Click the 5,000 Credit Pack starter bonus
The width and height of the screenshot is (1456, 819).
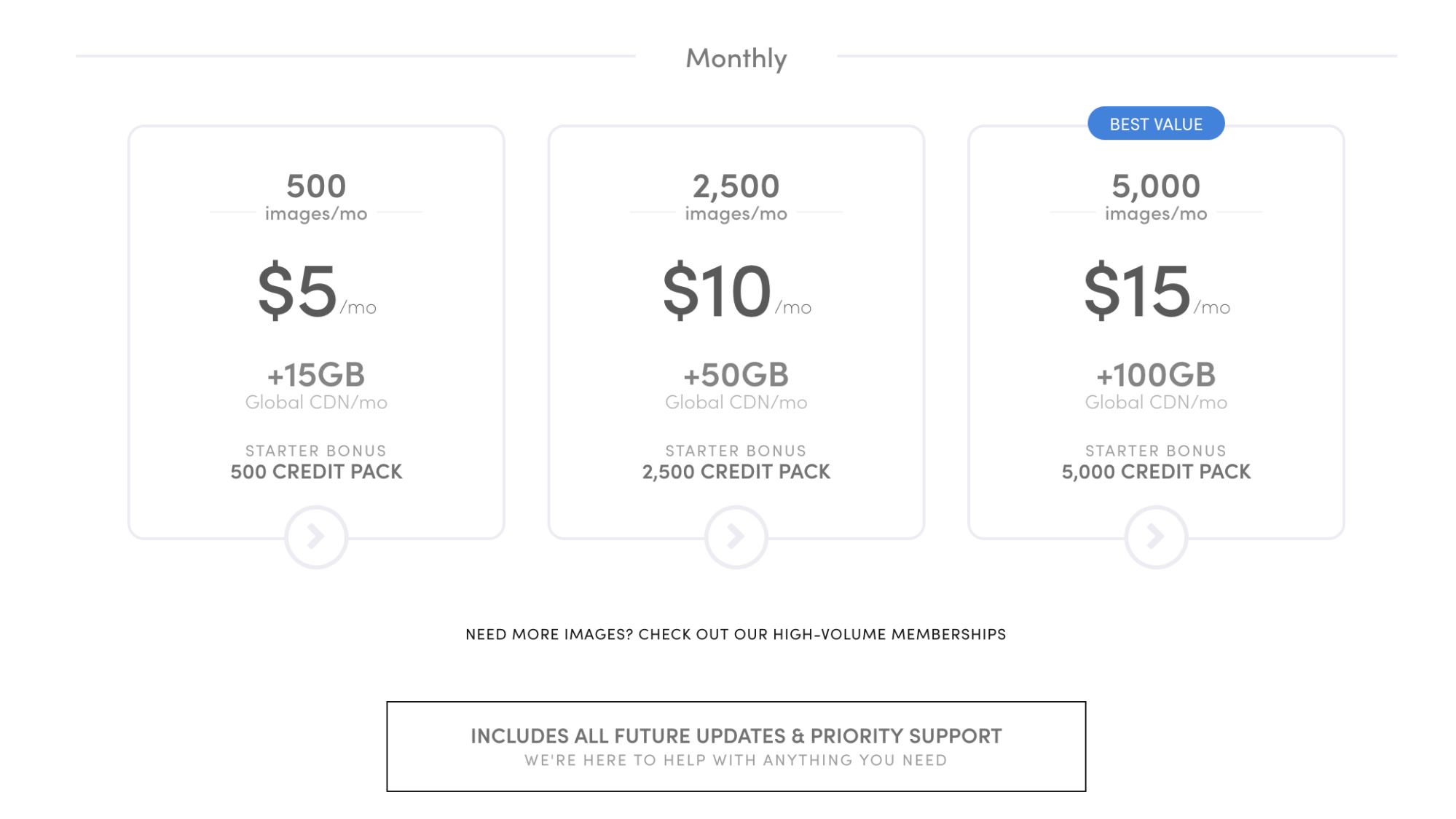(1156, 472)
